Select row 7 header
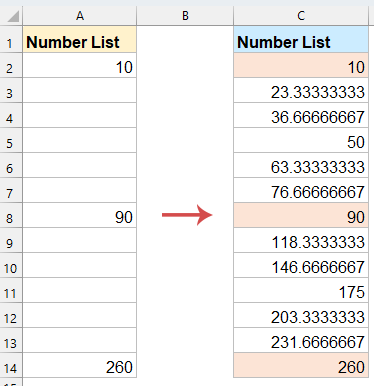The width and height of the screenshot is (374, 386). coord(11,190)
